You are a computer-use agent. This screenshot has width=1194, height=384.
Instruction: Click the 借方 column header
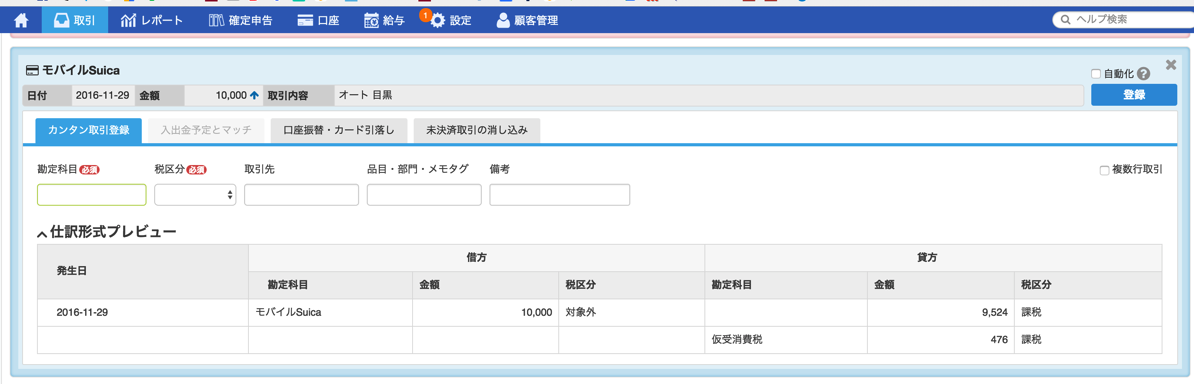click(477, 258)
